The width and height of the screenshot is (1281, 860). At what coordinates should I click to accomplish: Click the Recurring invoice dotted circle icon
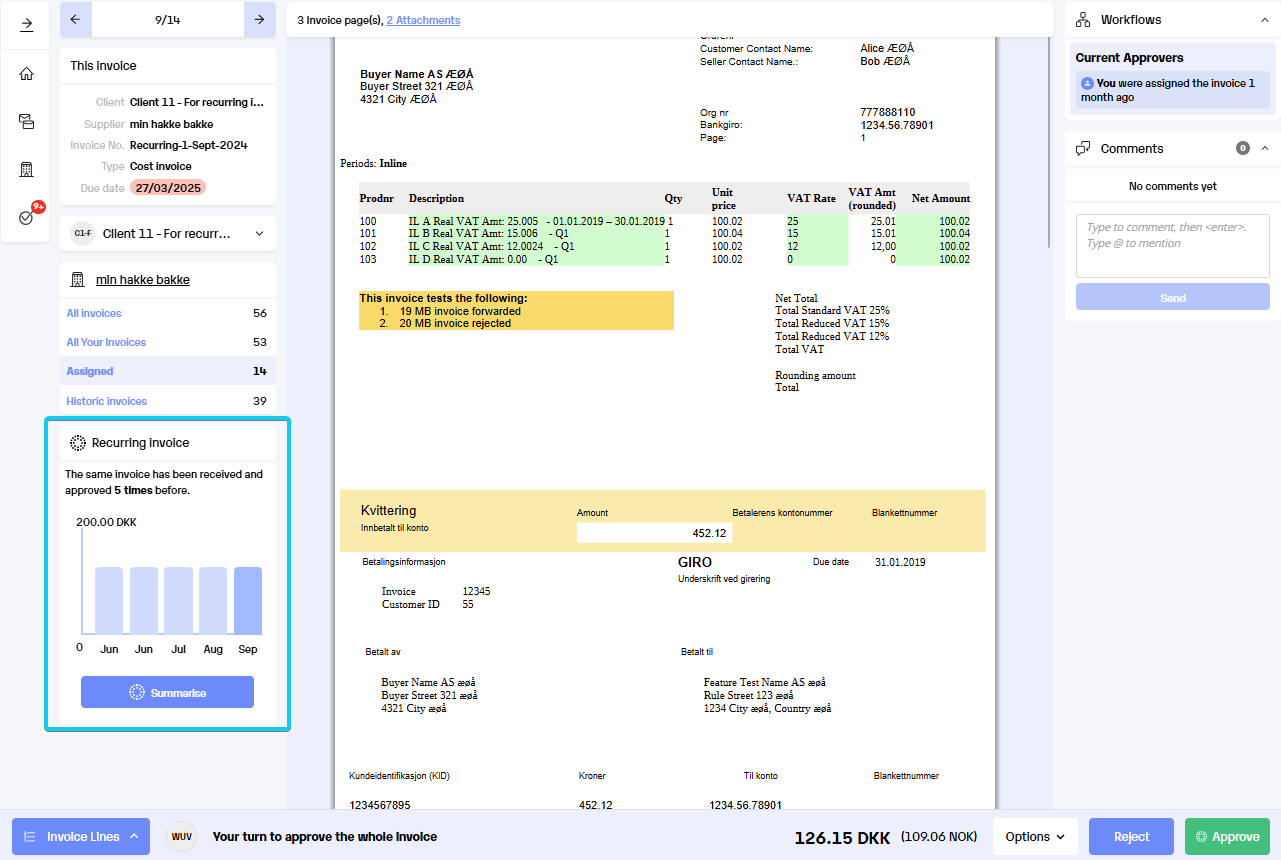click(77, 442)
